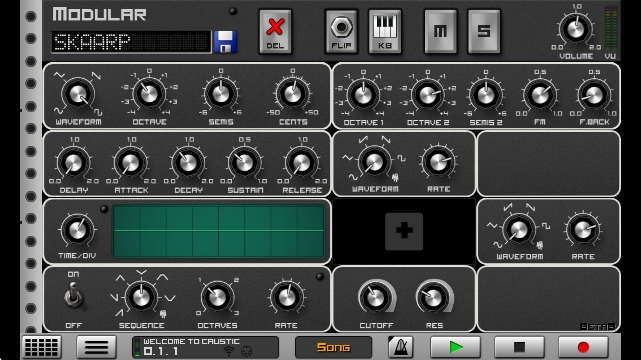This screenshot has height=360, width=641.
Task: Click the VU meter
Action: point(611,28)
